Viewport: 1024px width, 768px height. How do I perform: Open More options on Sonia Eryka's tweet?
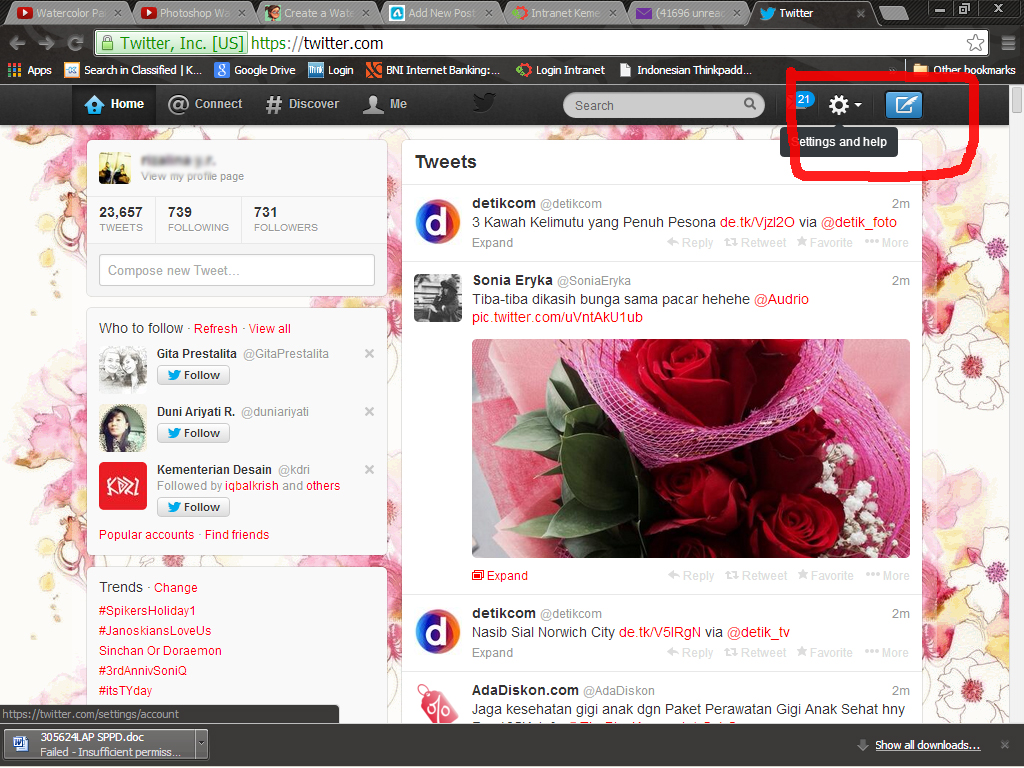888,575
